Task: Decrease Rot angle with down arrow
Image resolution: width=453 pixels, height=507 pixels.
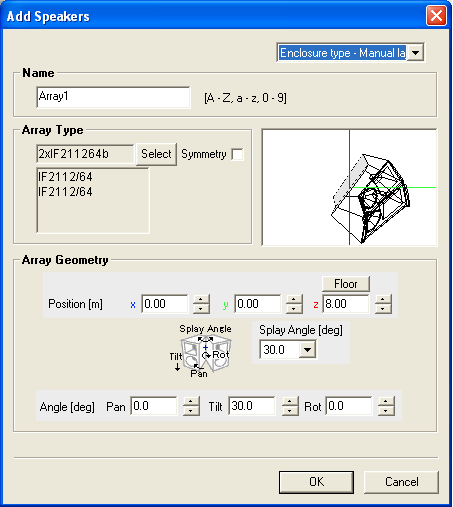Action: point(386,410)
